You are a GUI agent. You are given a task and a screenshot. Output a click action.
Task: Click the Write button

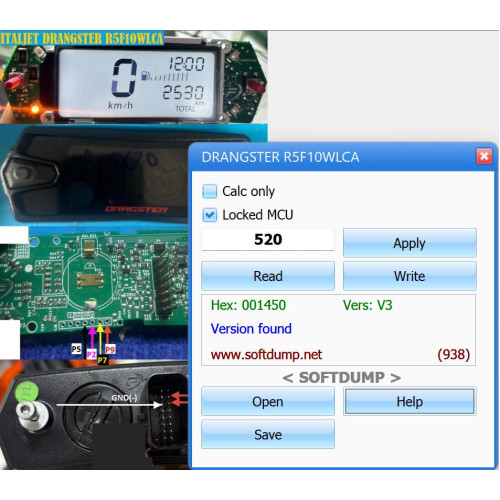[x=410, y=276]
